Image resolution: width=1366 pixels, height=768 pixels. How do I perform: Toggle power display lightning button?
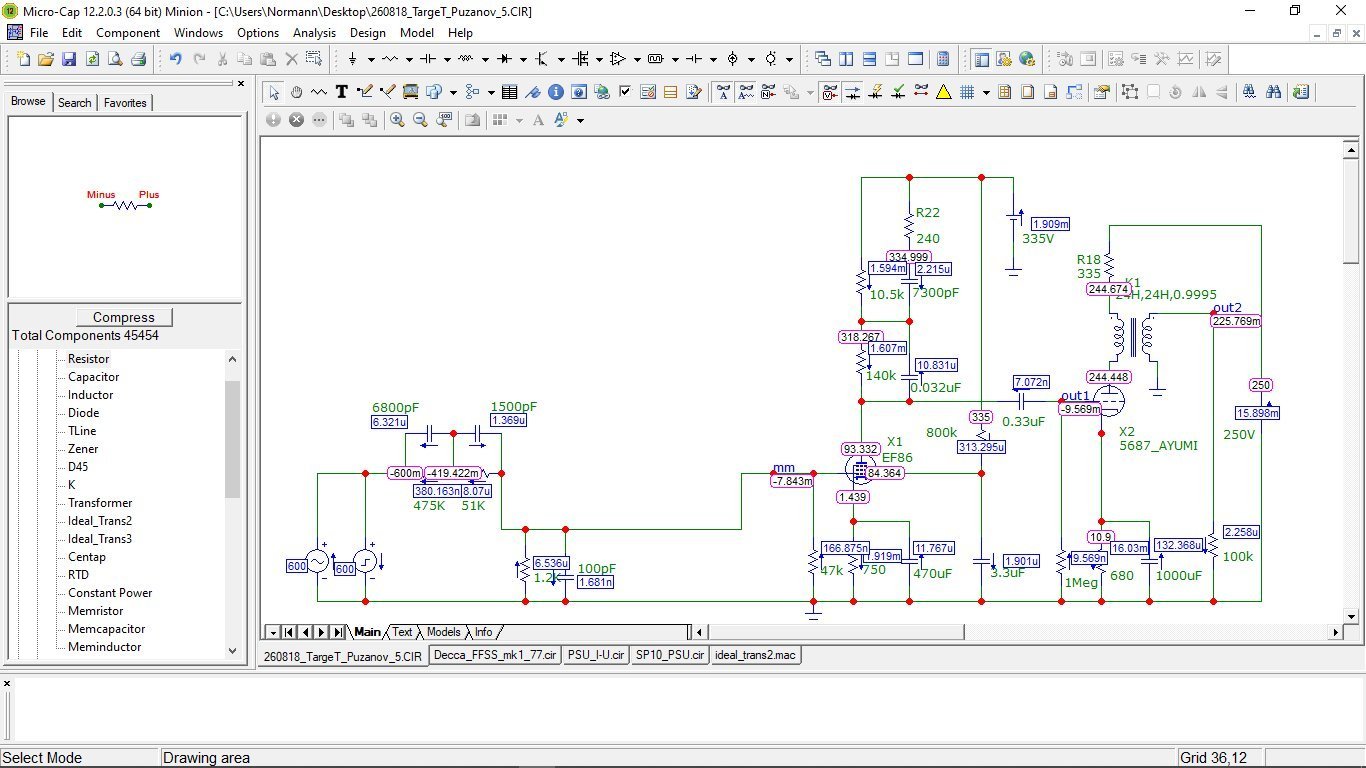point(875,92)
